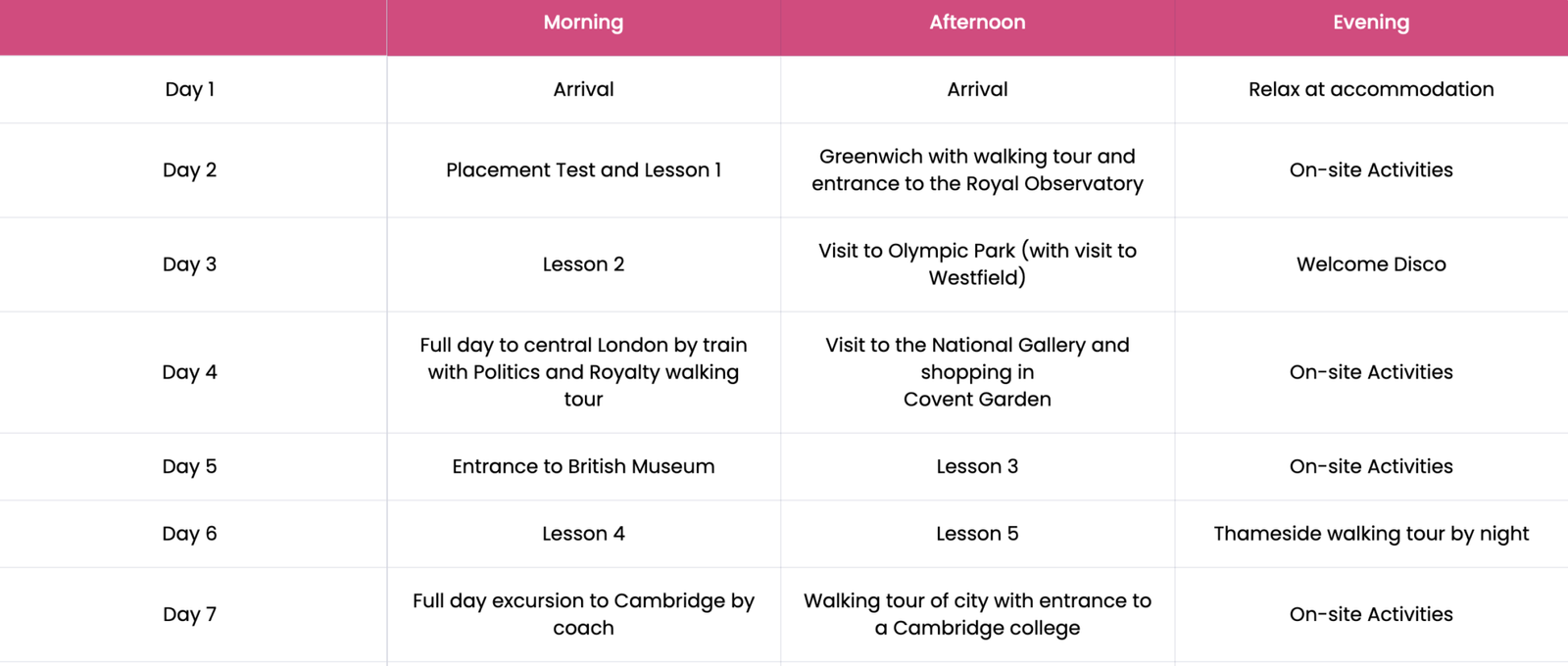
Task: Click the National Gallery and Covent Garden cell
Action: coord(977,372)
